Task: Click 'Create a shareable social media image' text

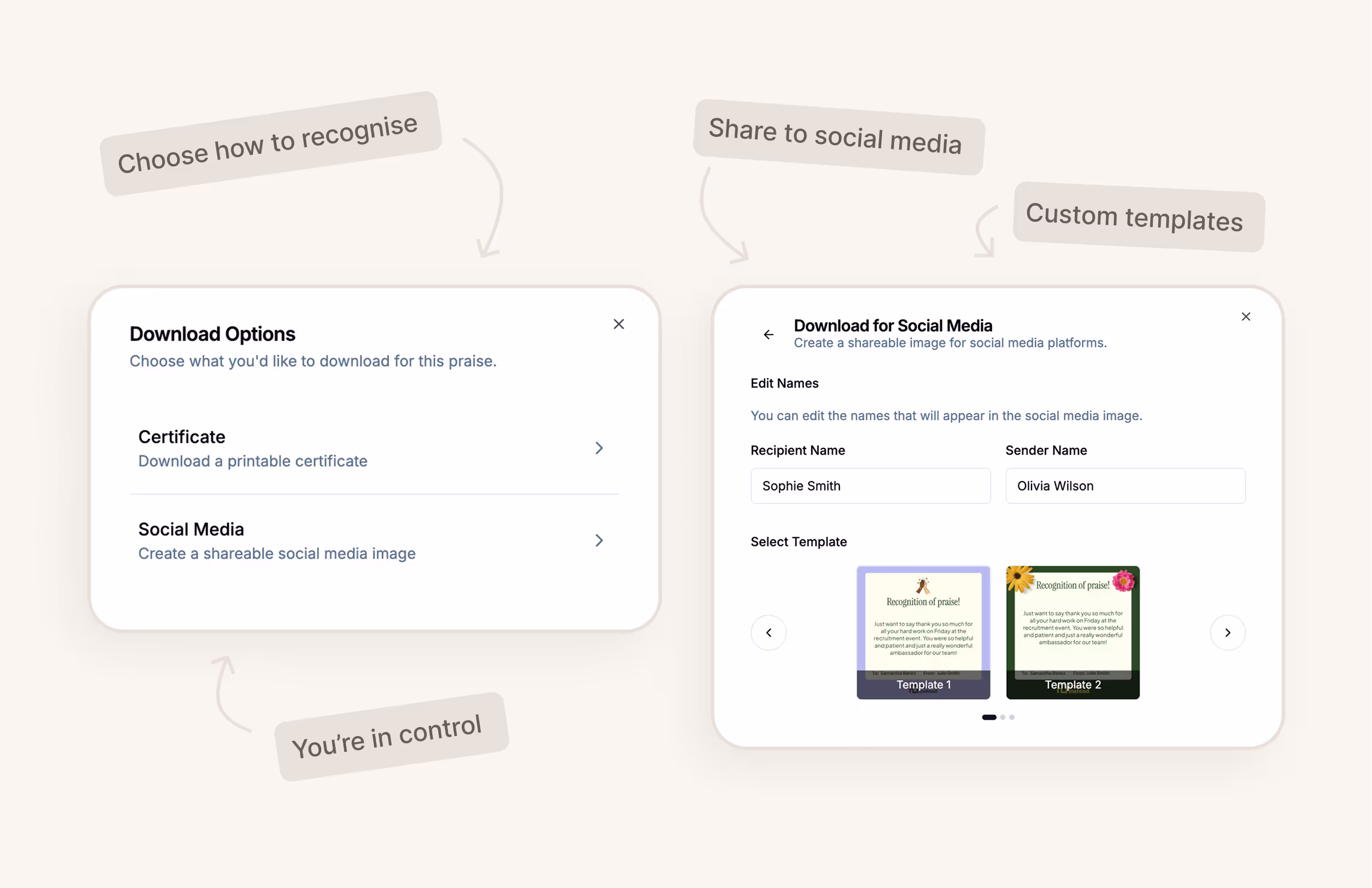Action: point(277,554)
